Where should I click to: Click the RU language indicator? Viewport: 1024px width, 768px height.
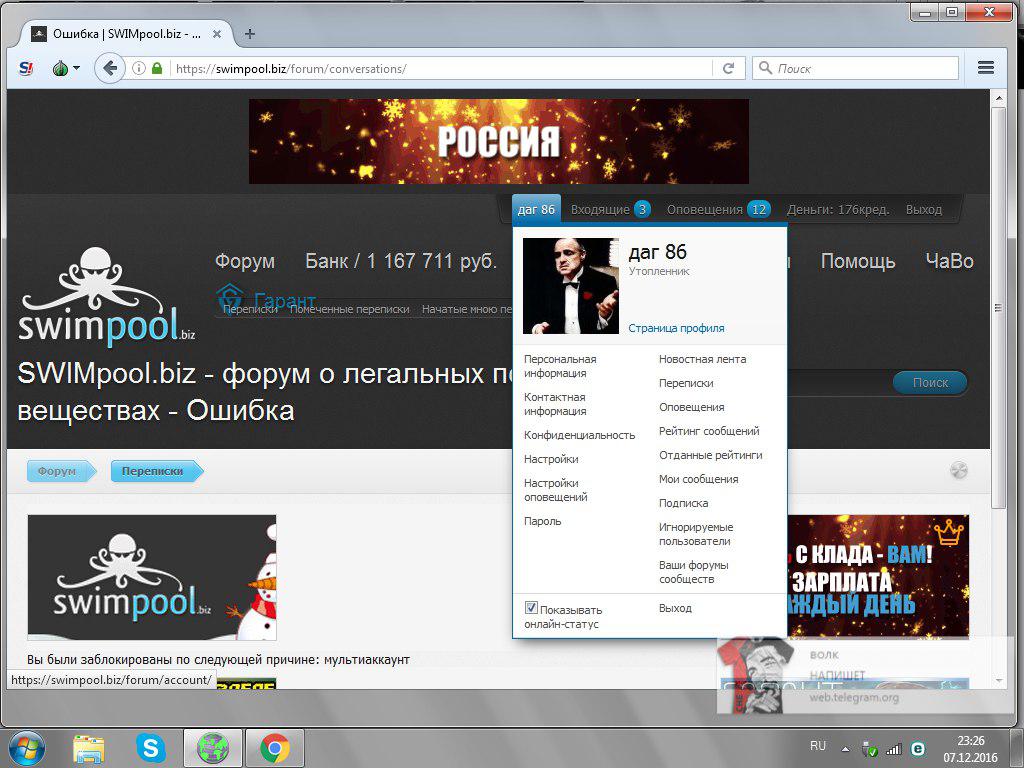(x=818, y=746)
